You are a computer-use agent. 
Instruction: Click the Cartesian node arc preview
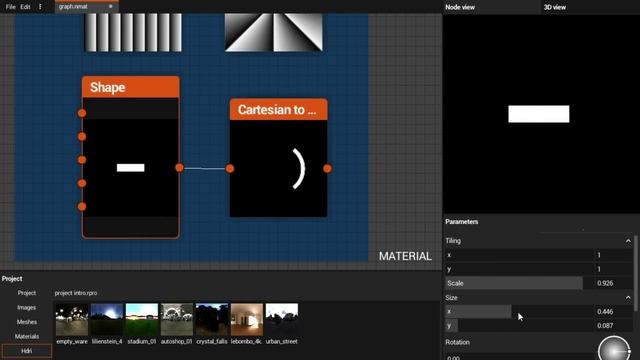tap(278, 168)
